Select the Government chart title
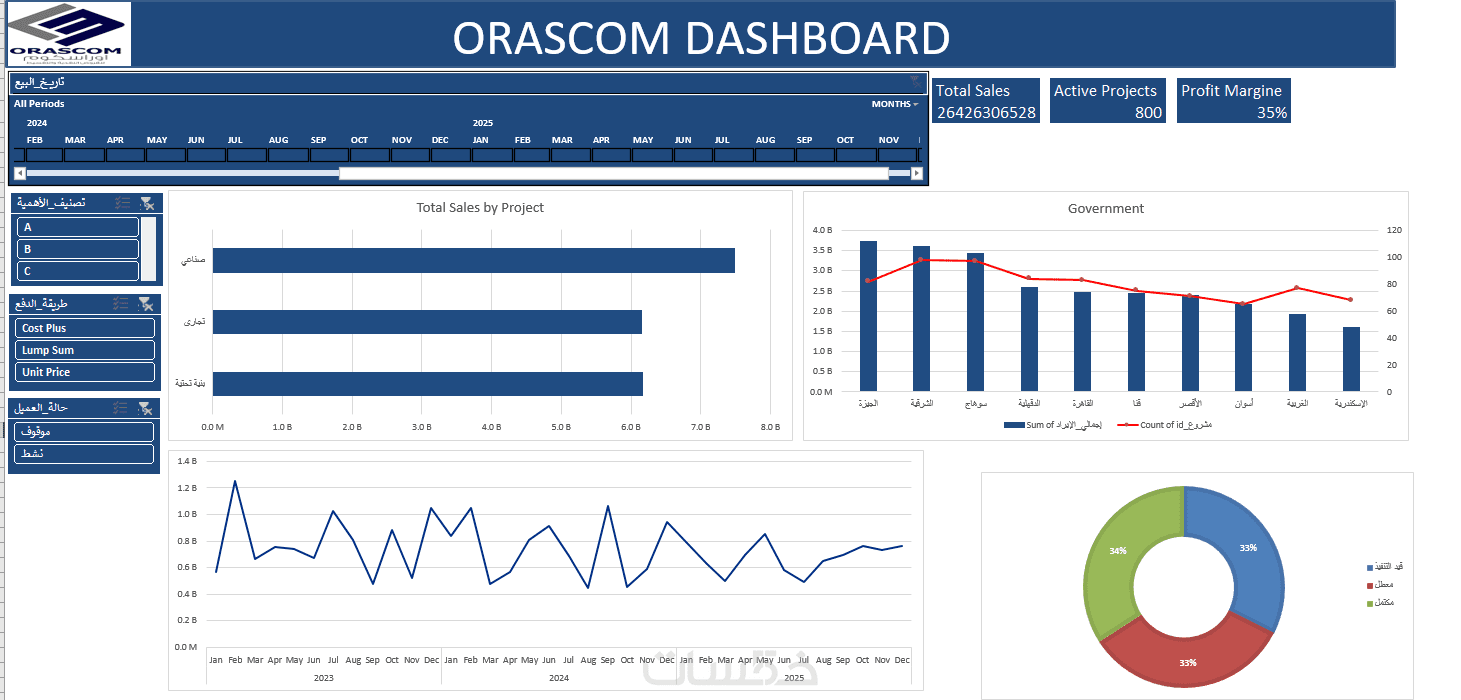The image size is (1461, 700). (1106, 208)
